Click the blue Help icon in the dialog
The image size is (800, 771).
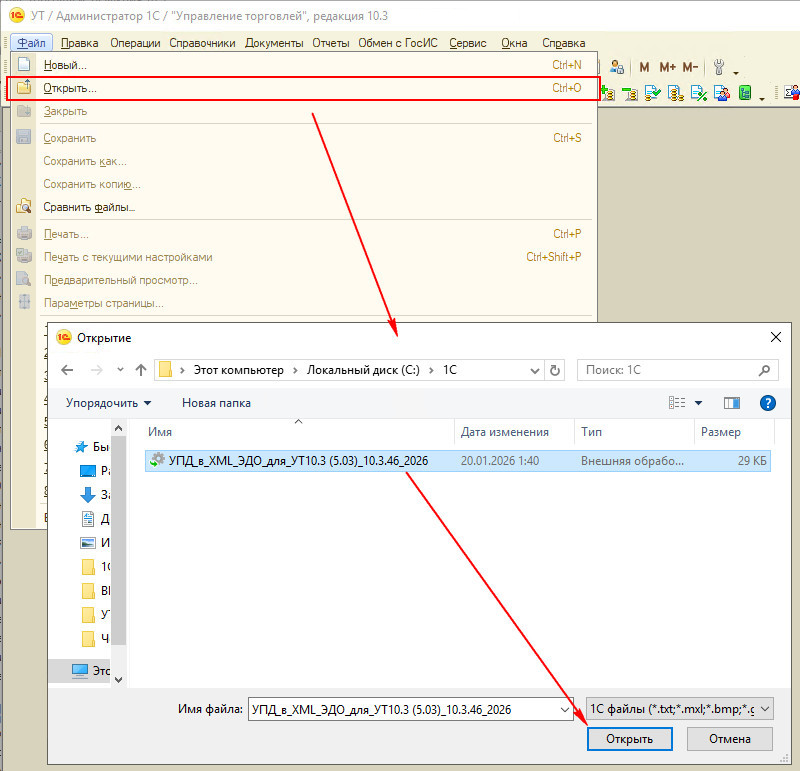click(x=766, y=403)
